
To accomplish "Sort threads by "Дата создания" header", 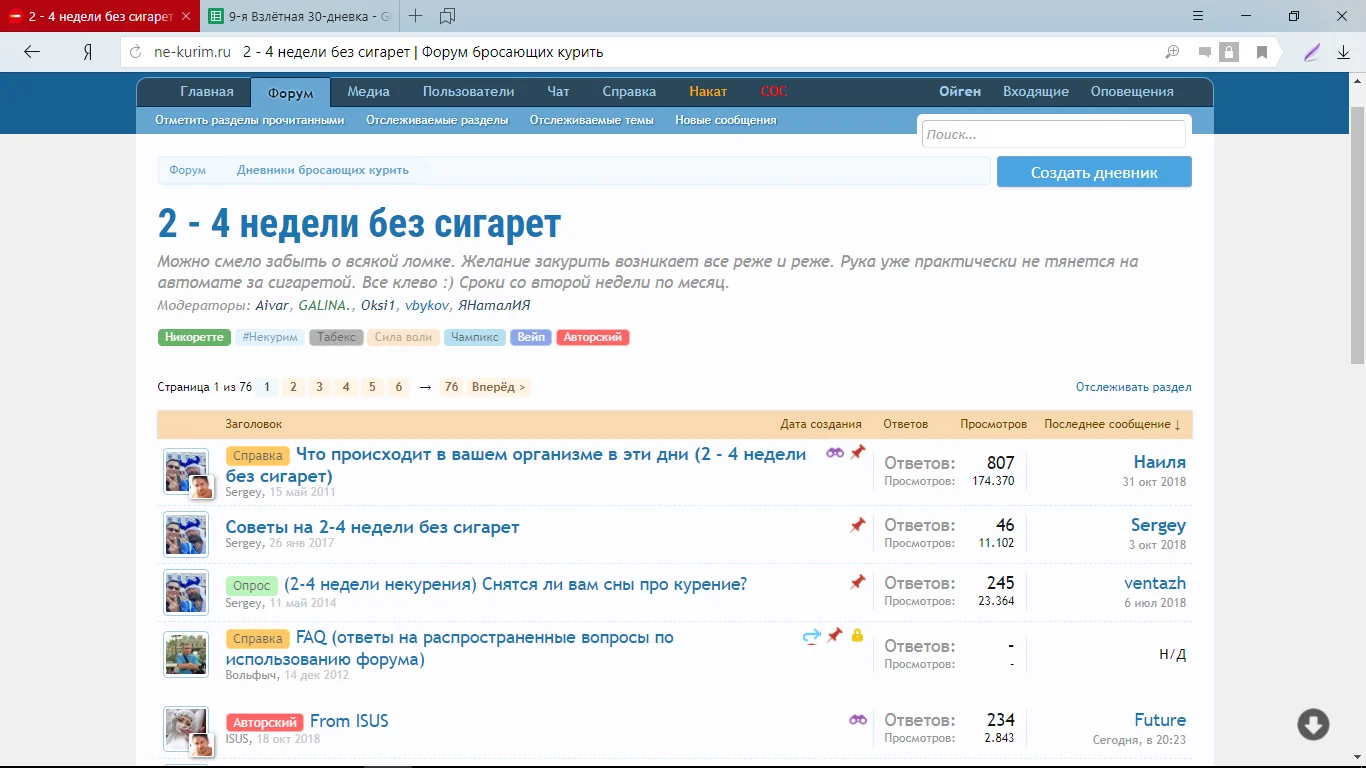I will point(821,424).
